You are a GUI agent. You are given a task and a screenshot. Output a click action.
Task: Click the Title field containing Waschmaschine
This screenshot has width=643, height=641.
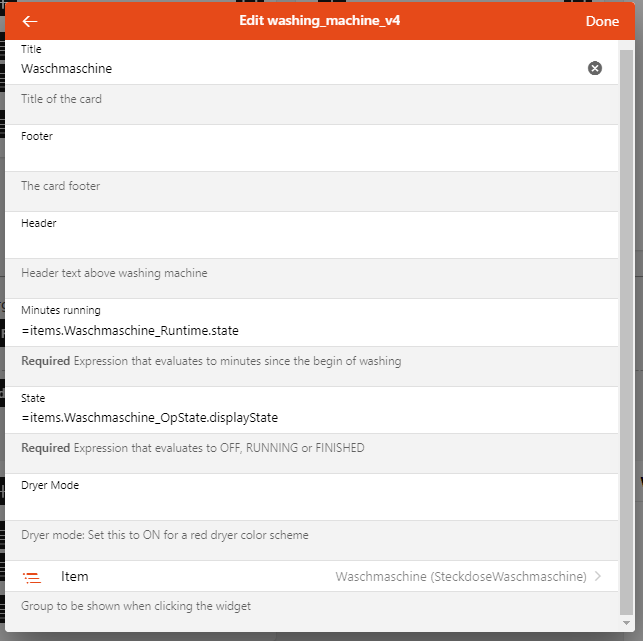tap(300, 69)
